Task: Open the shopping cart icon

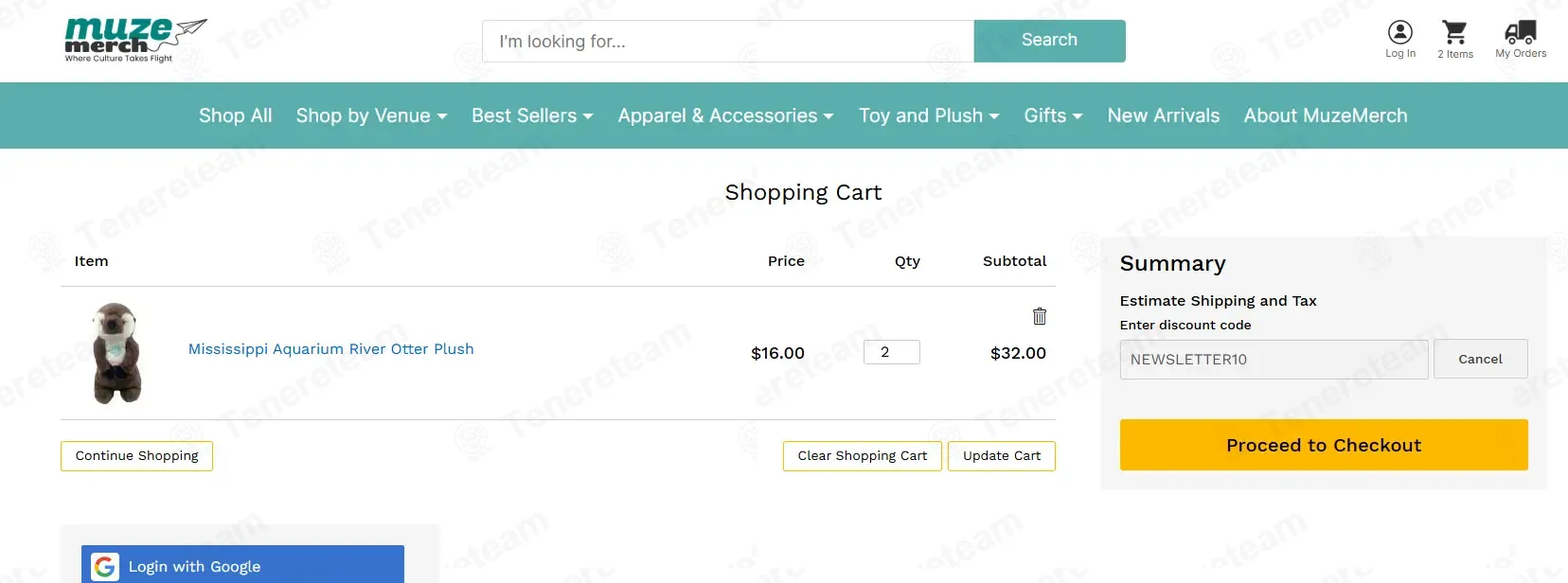Action: pos(1454,33)
